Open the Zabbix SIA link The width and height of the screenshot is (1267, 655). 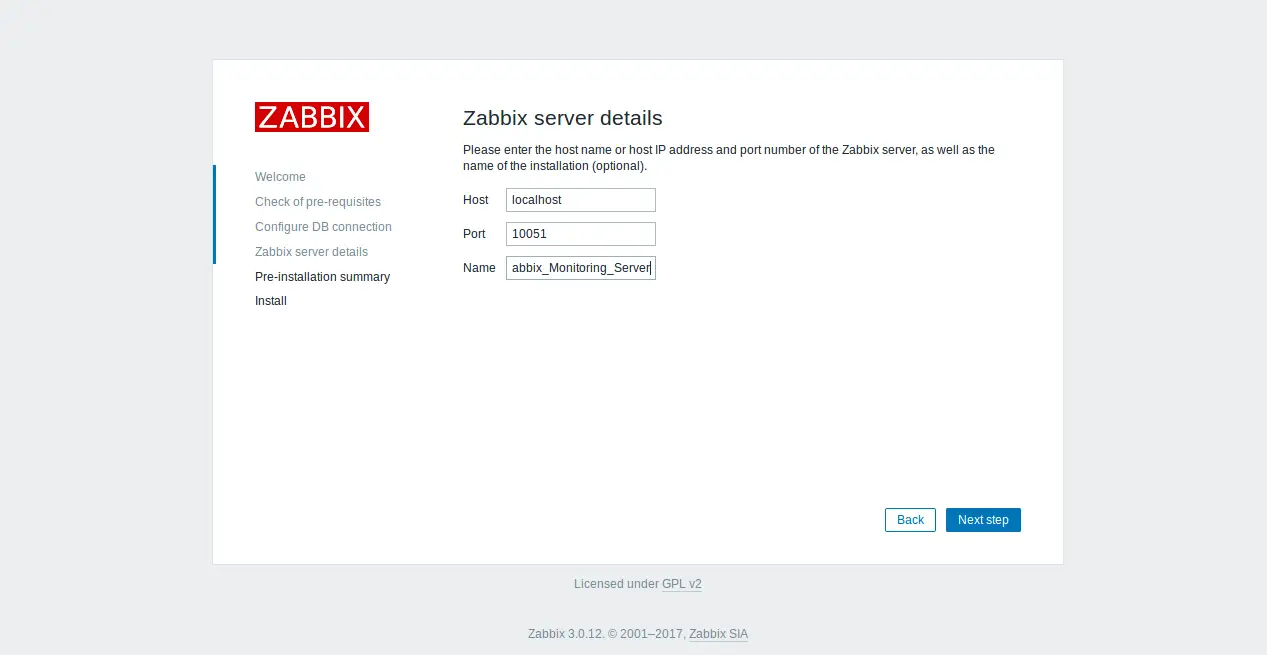click(x=718, y=634)
